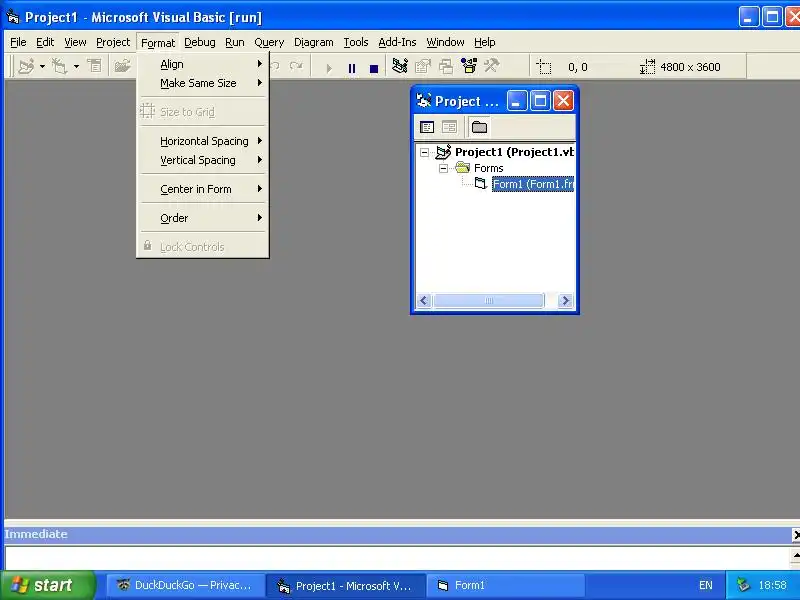Open the File menu
Viewport: 800px width, 600px height.
[18, 42]
